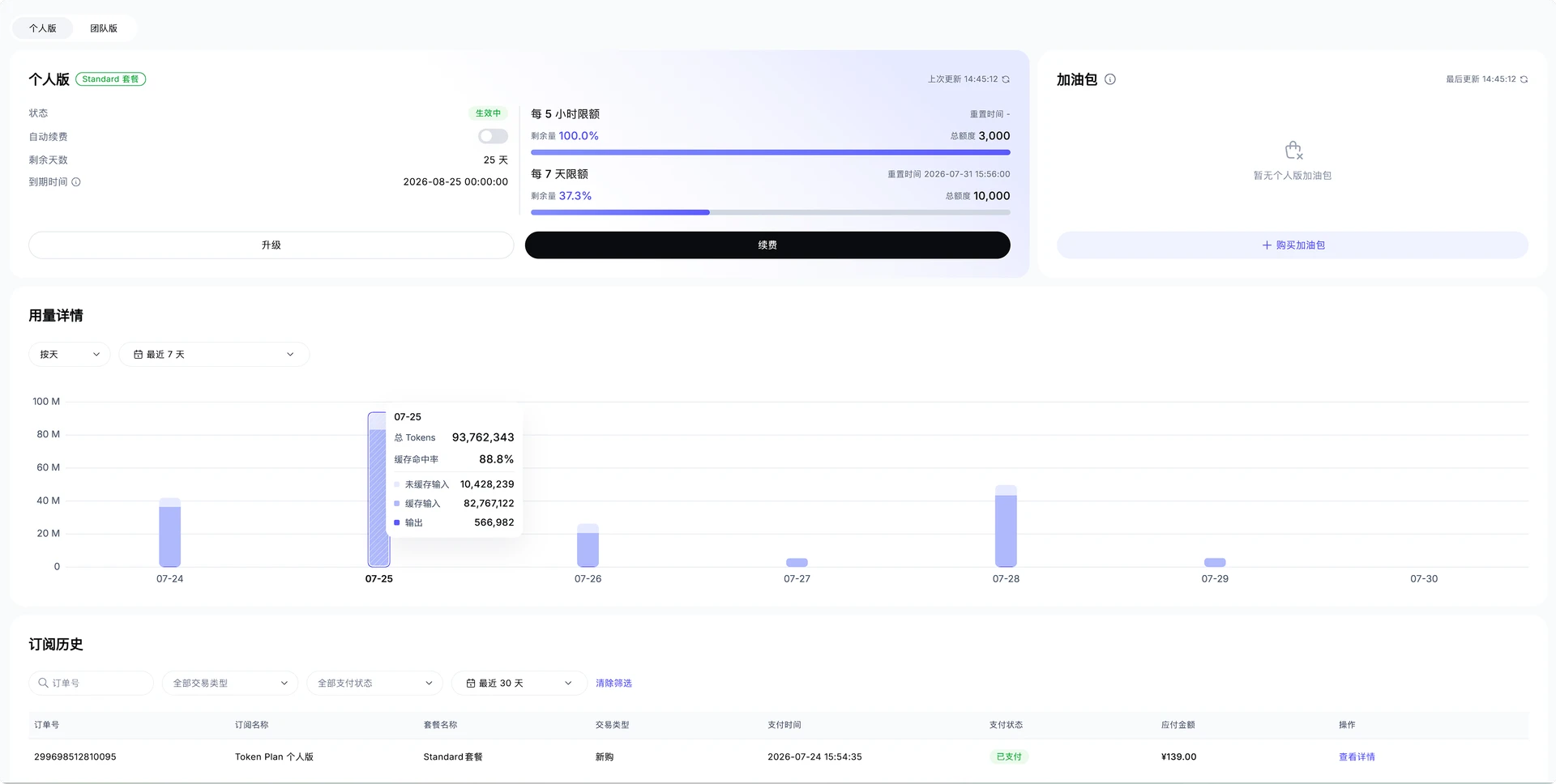Refresh the 个人版 plan update time
The image size is (1556, 784).
1006,79
